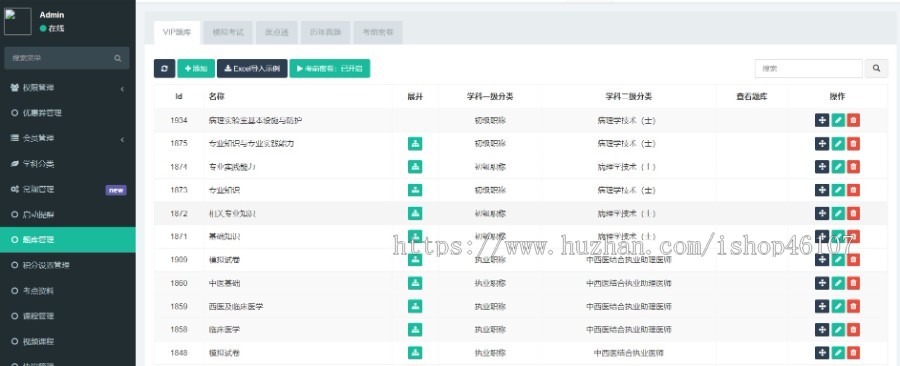900x366 pixels.
Task: Switch to the VIP题库 tab
Action: click(177, 33)
